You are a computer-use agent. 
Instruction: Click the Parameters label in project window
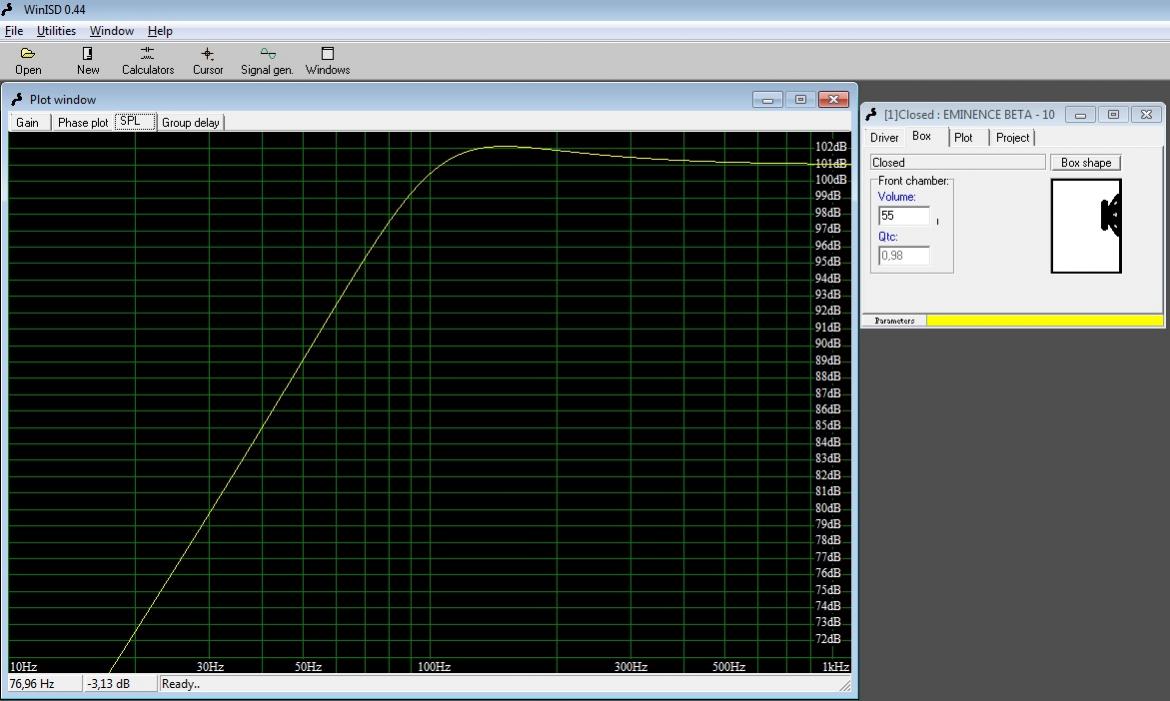[x=894, y=321]
